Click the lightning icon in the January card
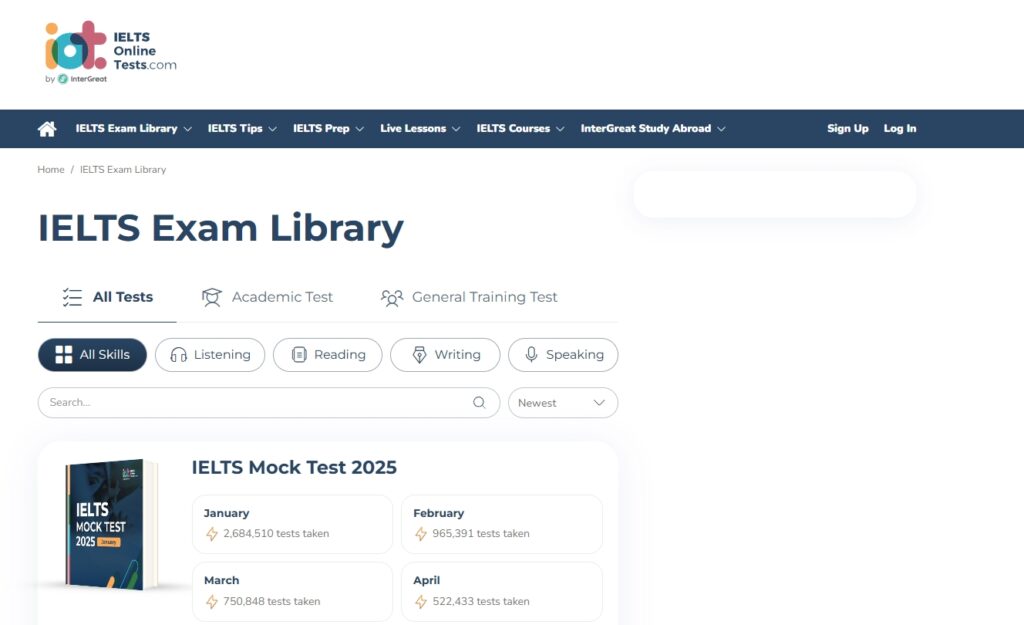The width and height of the screenshot is (1024, 625). pos(212,534)
